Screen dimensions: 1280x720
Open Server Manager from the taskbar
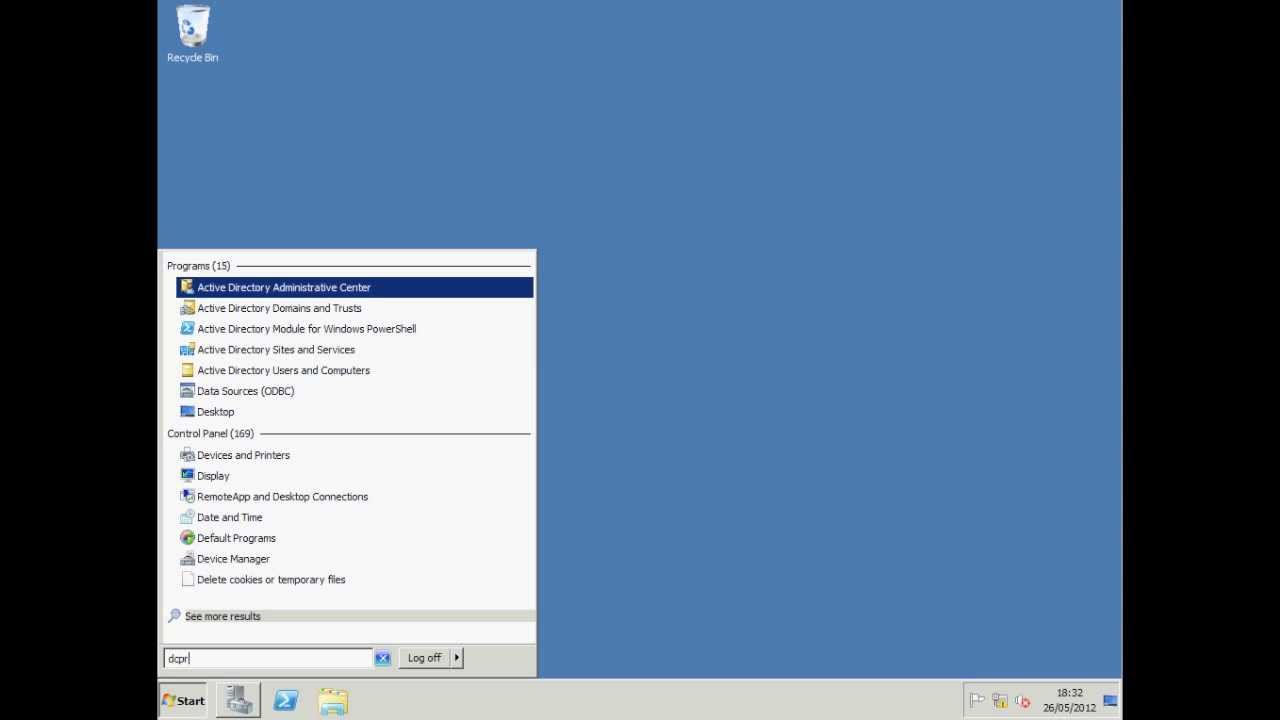238,700
